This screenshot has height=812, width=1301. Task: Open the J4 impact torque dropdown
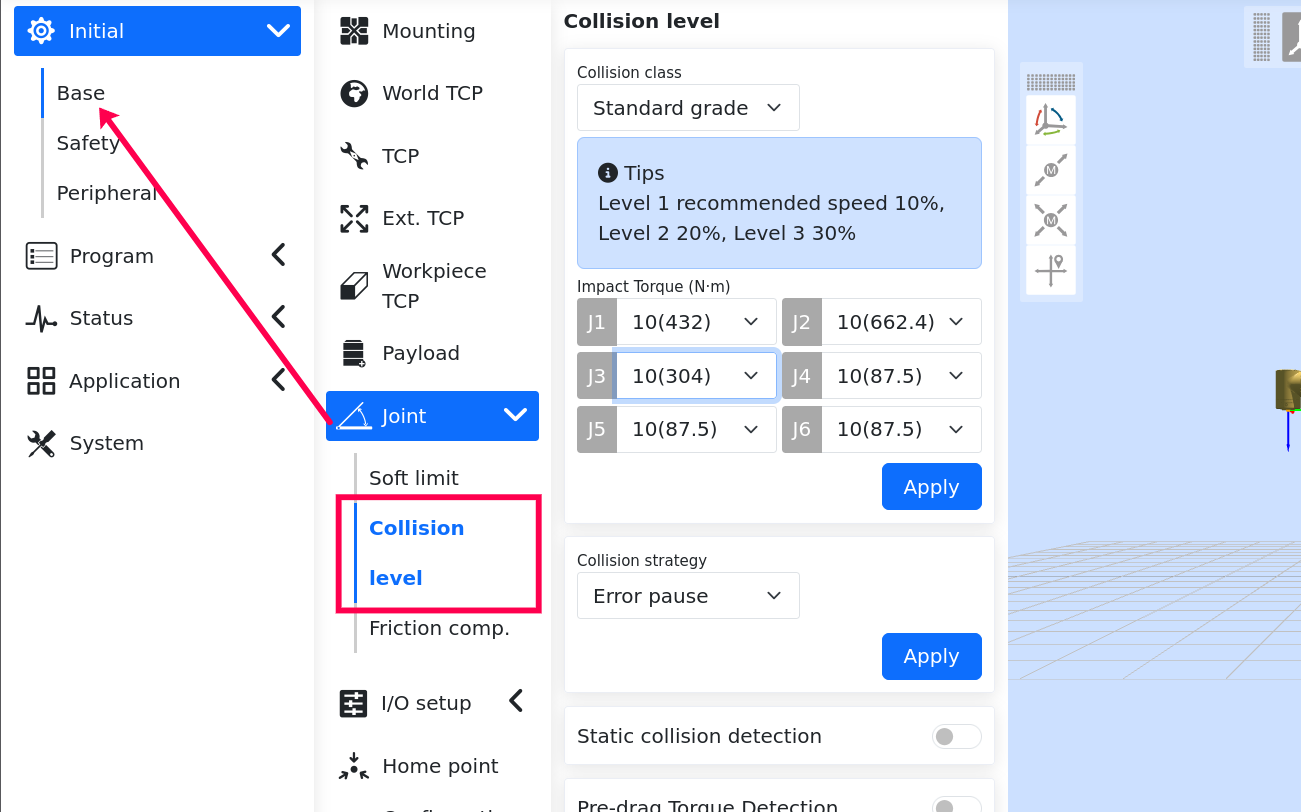[901, 376]
